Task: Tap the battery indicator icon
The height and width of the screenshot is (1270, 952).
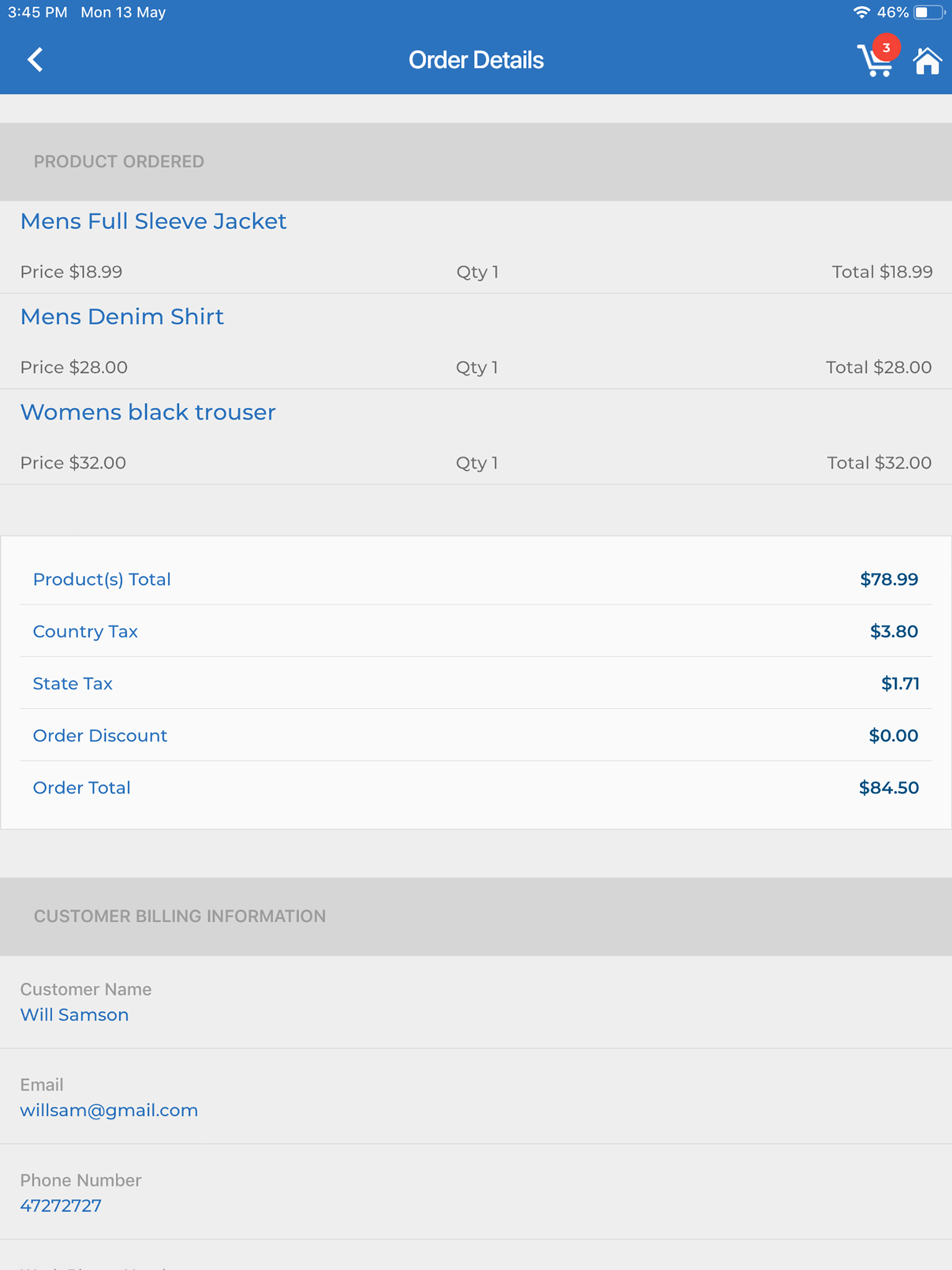Action: tap(929, 13)
